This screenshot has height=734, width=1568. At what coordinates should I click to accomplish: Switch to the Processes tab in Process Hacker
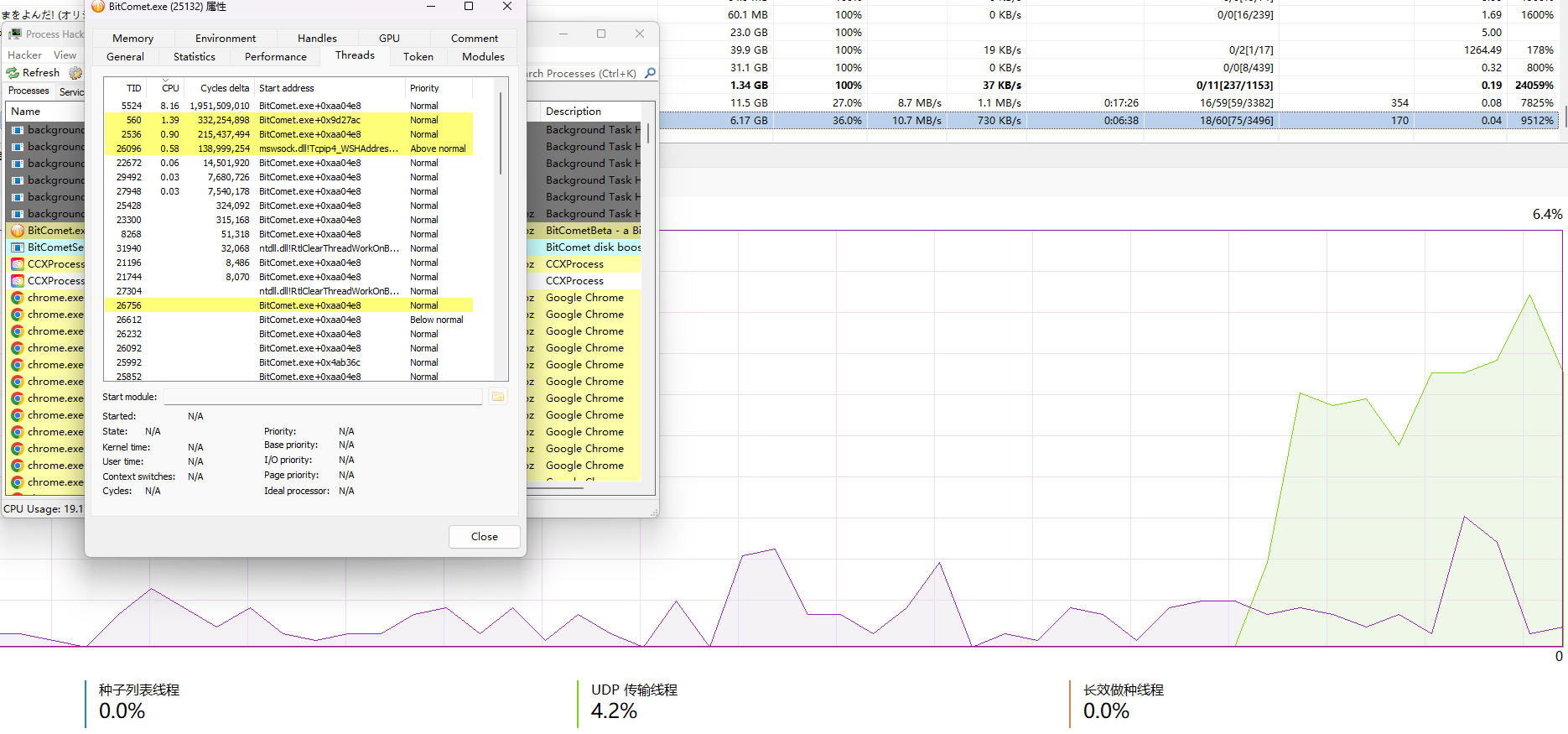(x=29, y=91)
